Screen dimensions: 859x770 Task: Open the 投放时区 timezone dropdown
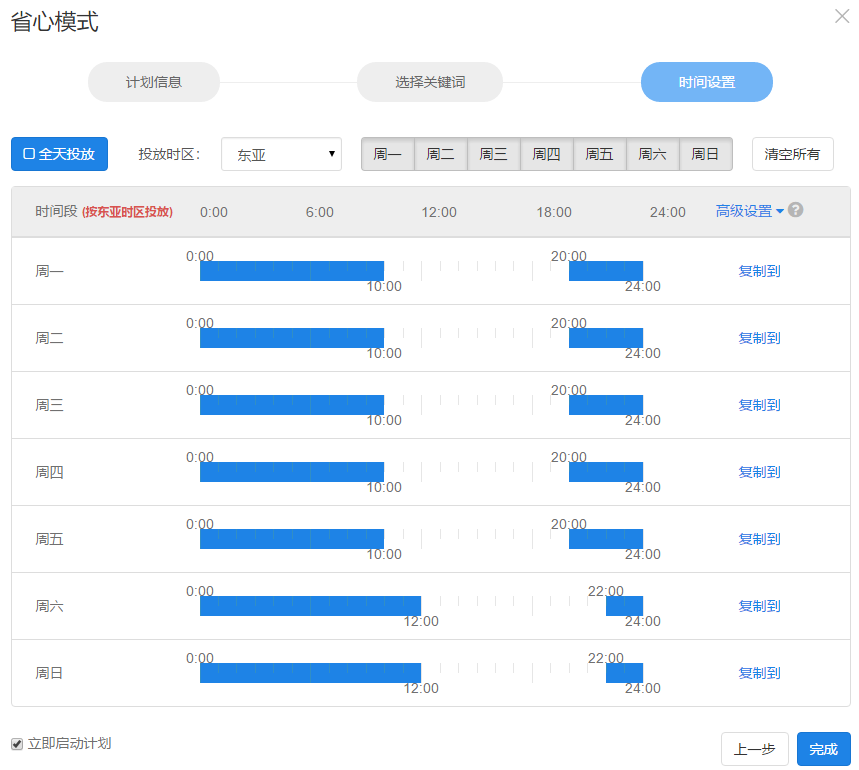tap(281, 155)
